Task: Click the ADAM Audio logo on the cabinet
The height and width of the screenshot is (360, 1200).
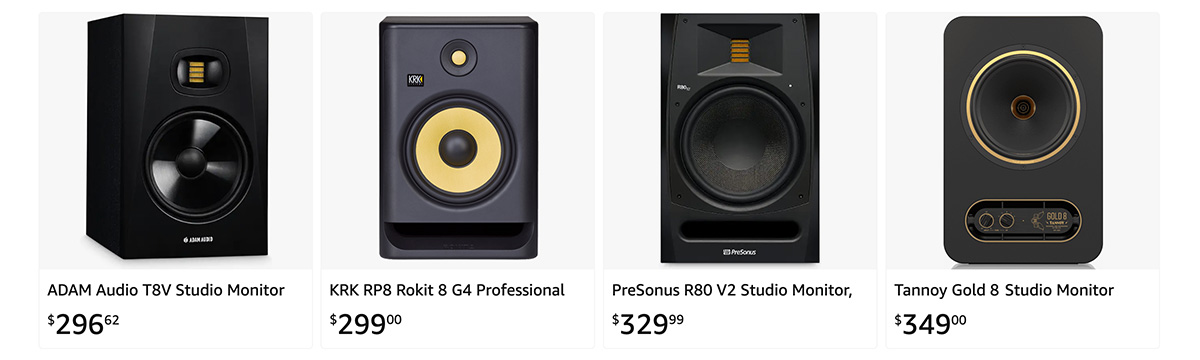Action: [203, 240]
